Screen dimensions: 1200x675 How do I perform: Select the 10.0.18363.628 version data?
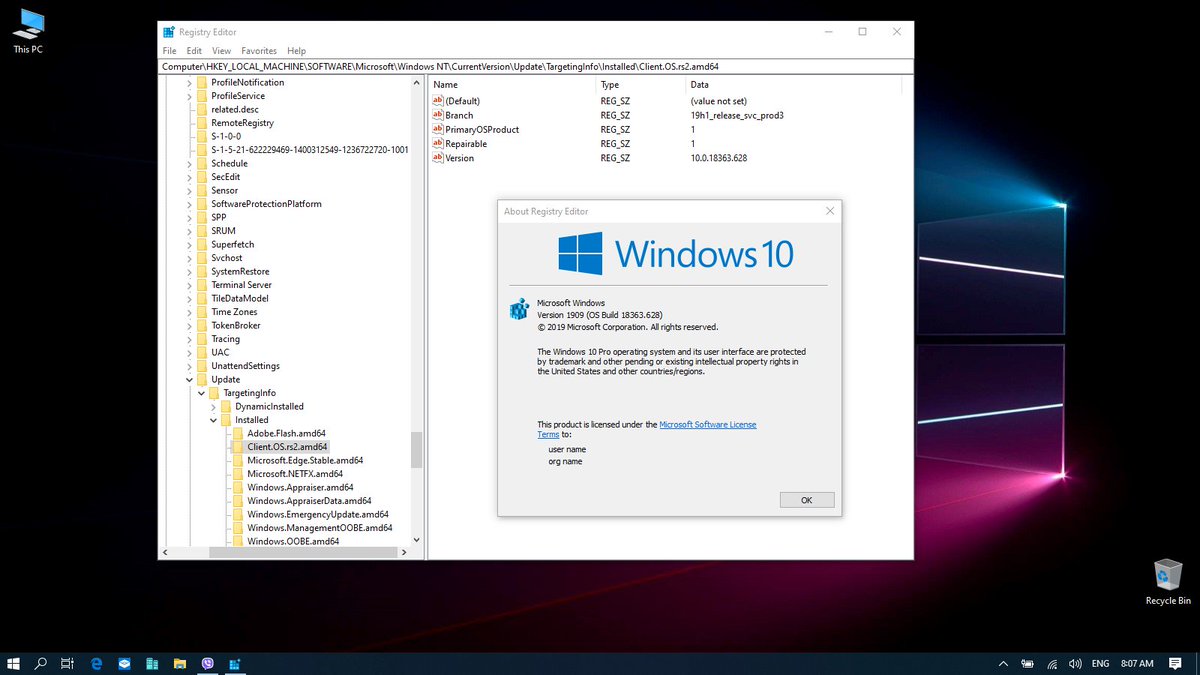click(x=719, y=158)
